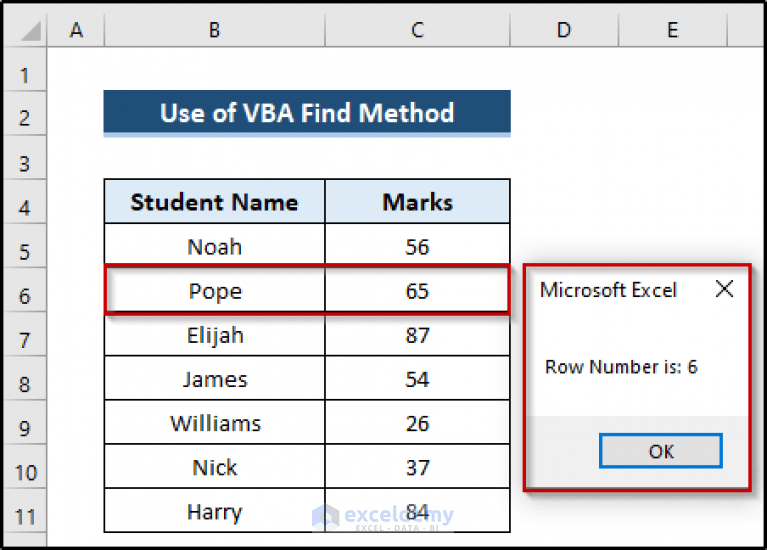Select row 3 header

tap(25, 158)
